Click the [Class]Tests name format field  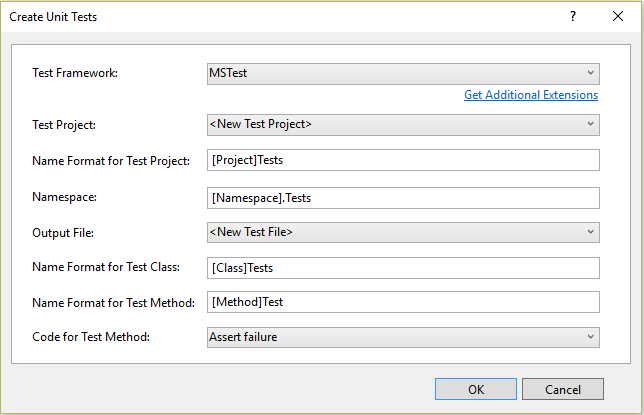402,268
